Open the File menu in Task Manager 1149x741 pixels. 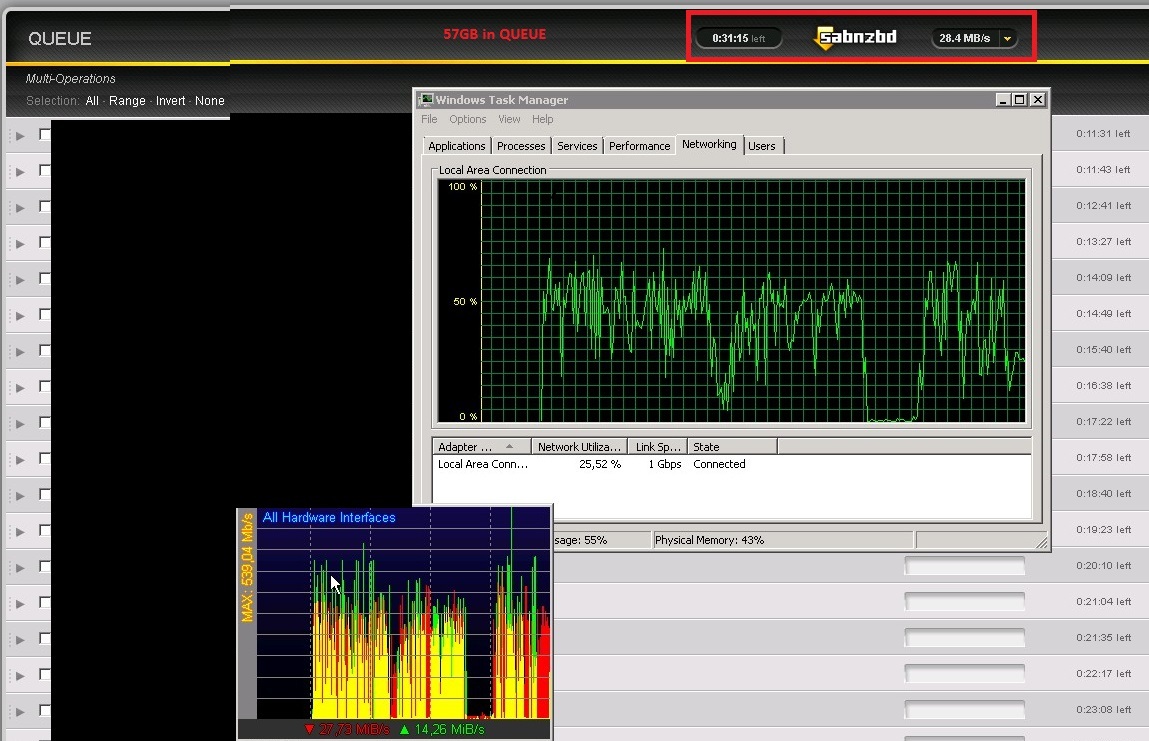tap(429, 119)
